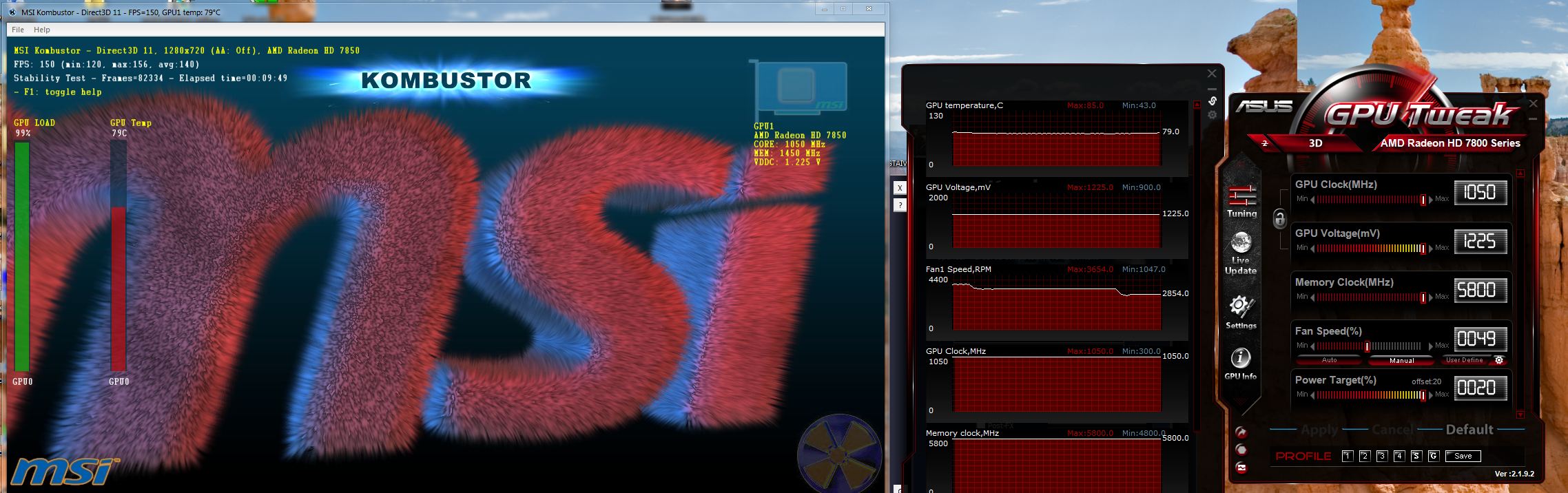The height and width of the screenshot is (493, 1568).
Task: Click the Fan Speed value field showing 0049
Action: (x=1481, y=339)
